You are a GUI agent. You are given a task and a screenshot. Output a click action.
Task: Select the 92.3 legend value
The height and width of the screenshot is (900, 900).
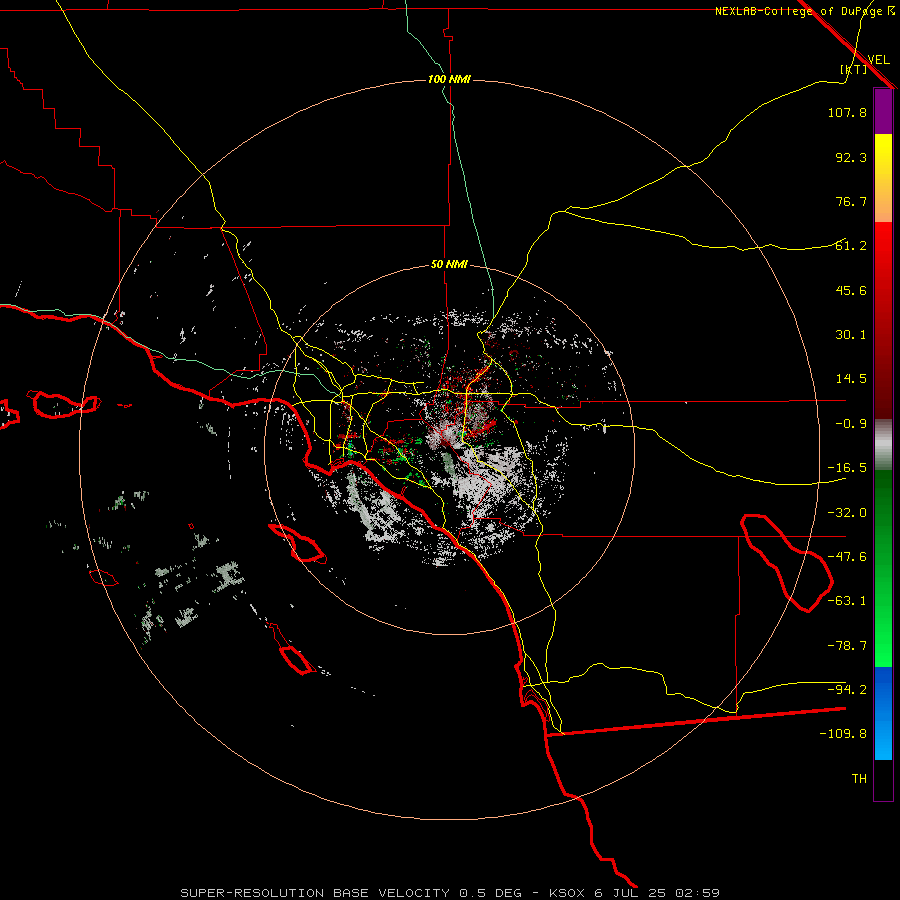click(851, 157)
